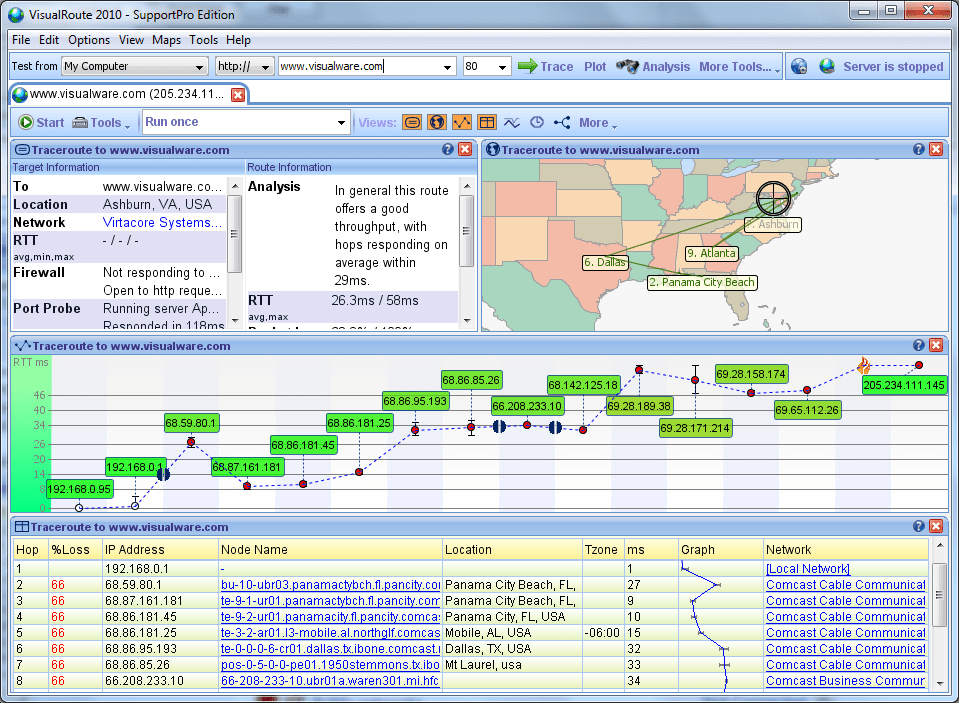
Task: Open the Tools menu
Action: pos(204,40)
